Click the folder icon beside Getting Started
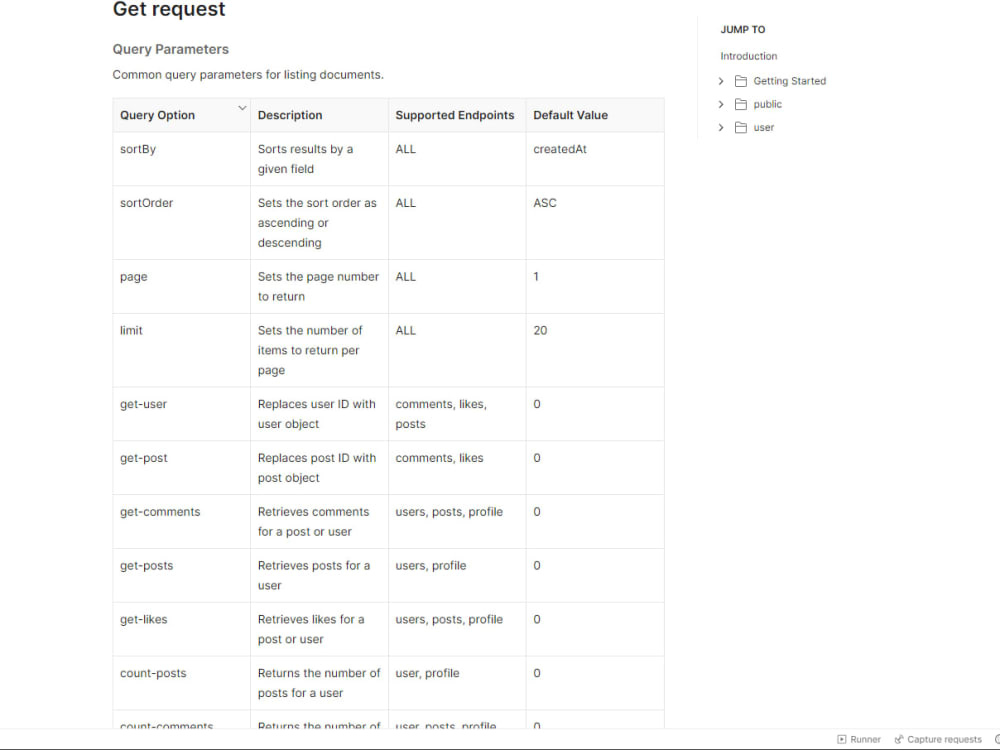This screenshot has width=1000, height=750. [x=740, y=81]
